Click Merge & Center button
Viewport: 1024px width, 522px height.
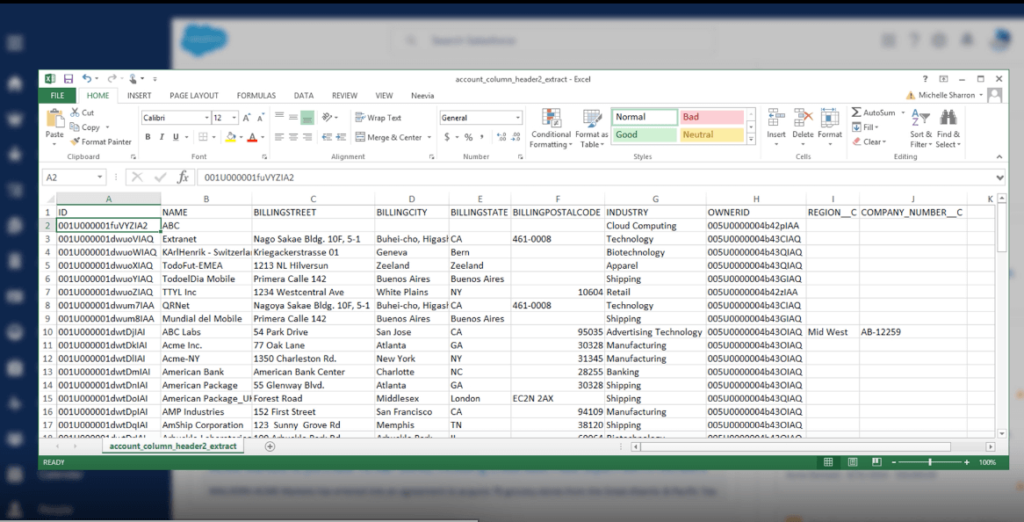coord(389,137)
